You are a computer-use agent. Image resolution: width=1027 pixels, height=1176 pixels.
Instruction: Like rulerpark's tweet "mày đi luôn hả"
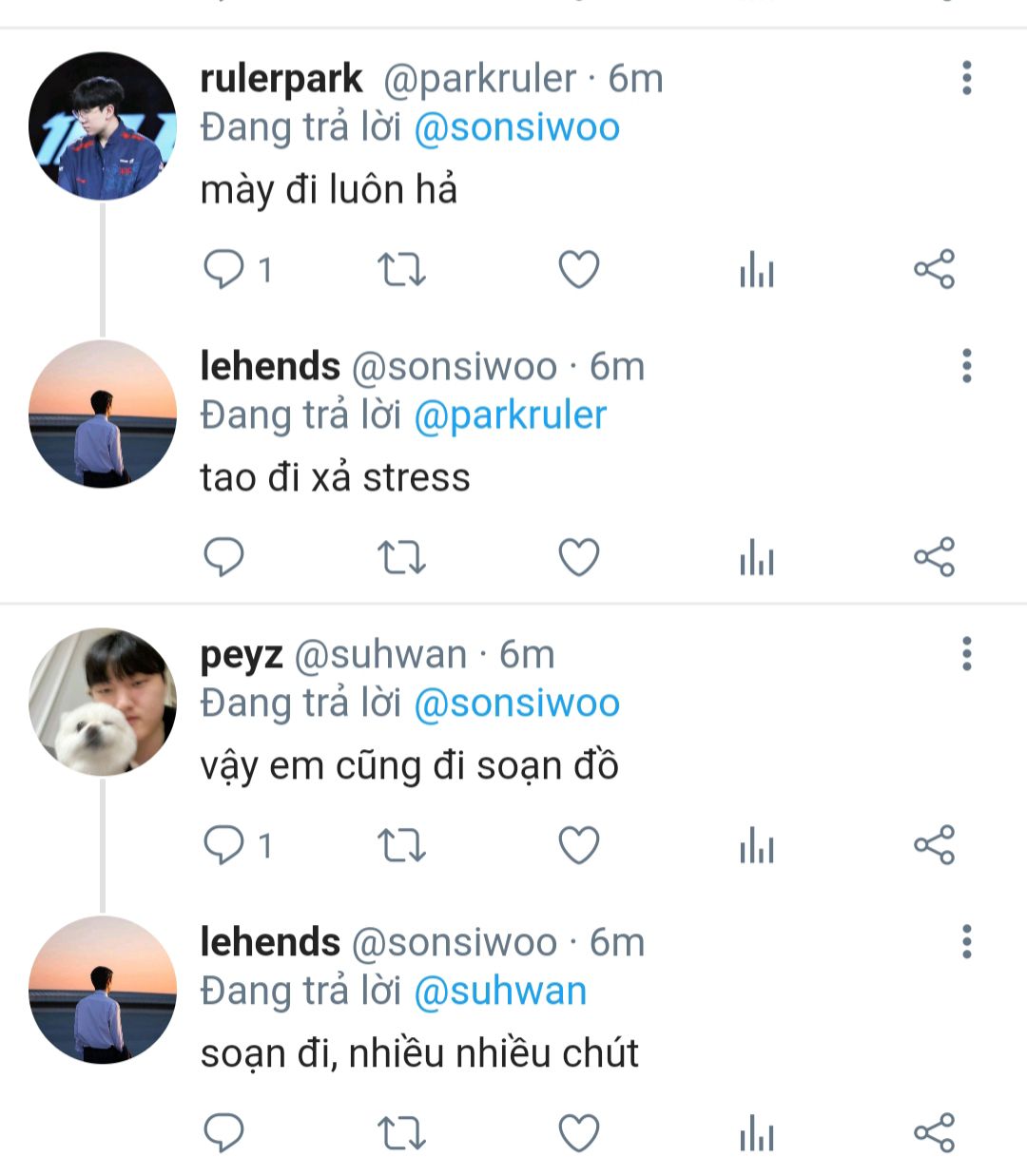pyautogui.click(x=578, y=270)
